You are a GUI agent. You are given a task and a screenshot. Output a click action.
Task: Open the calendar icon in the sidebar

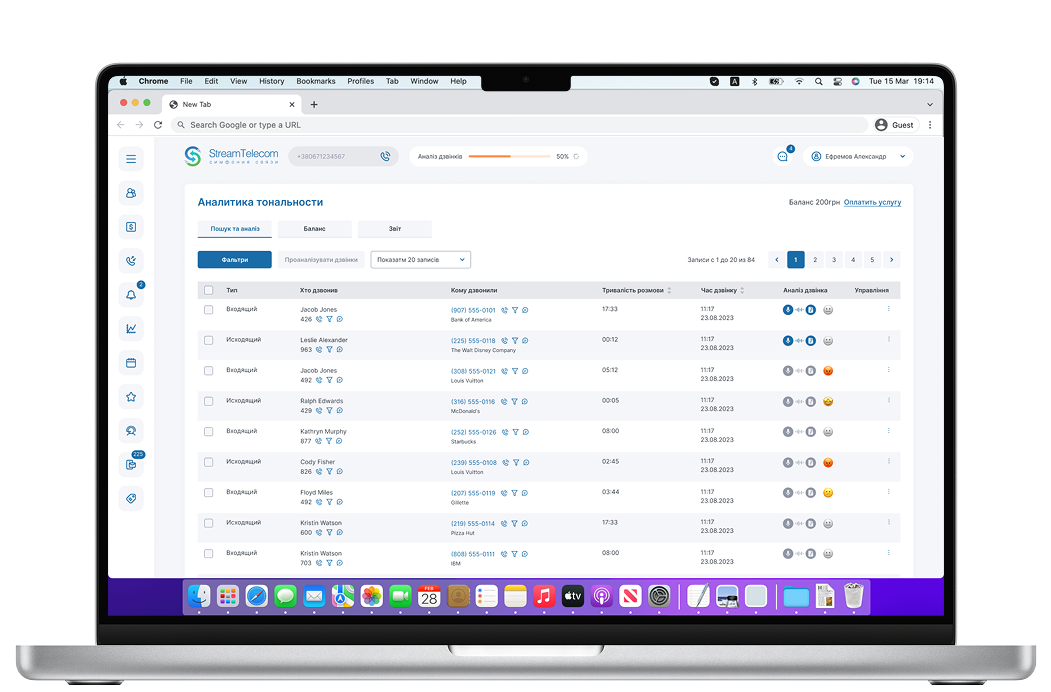point(131,362)
